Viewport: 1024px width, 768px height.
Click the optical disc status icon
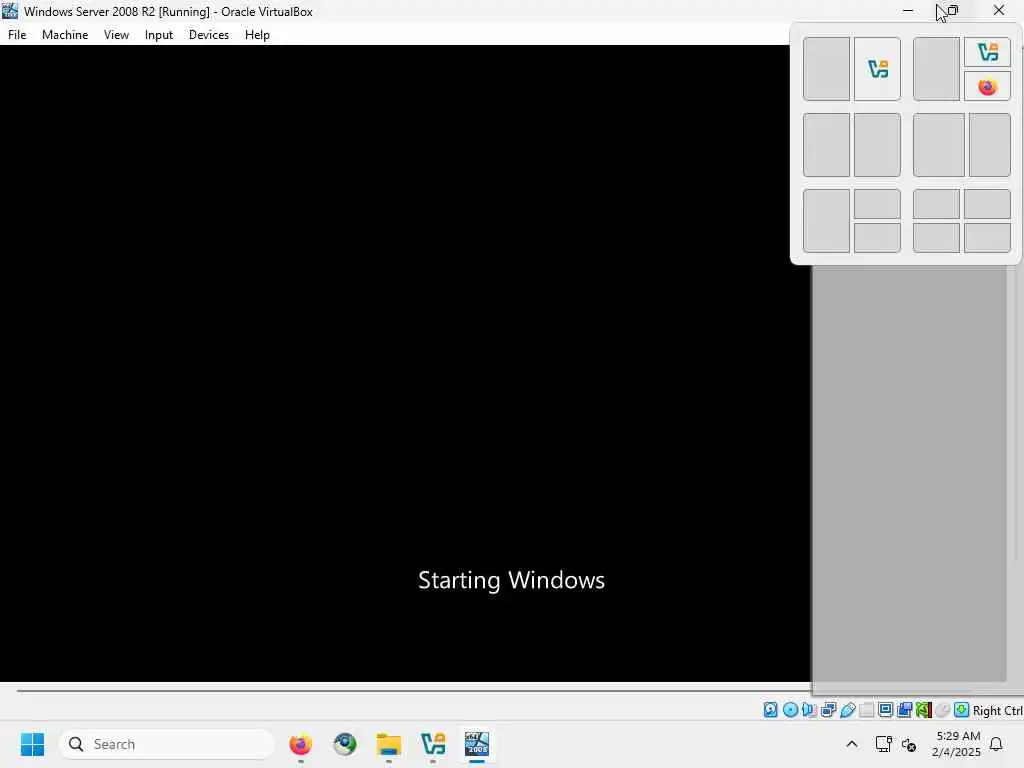(790, 710)
